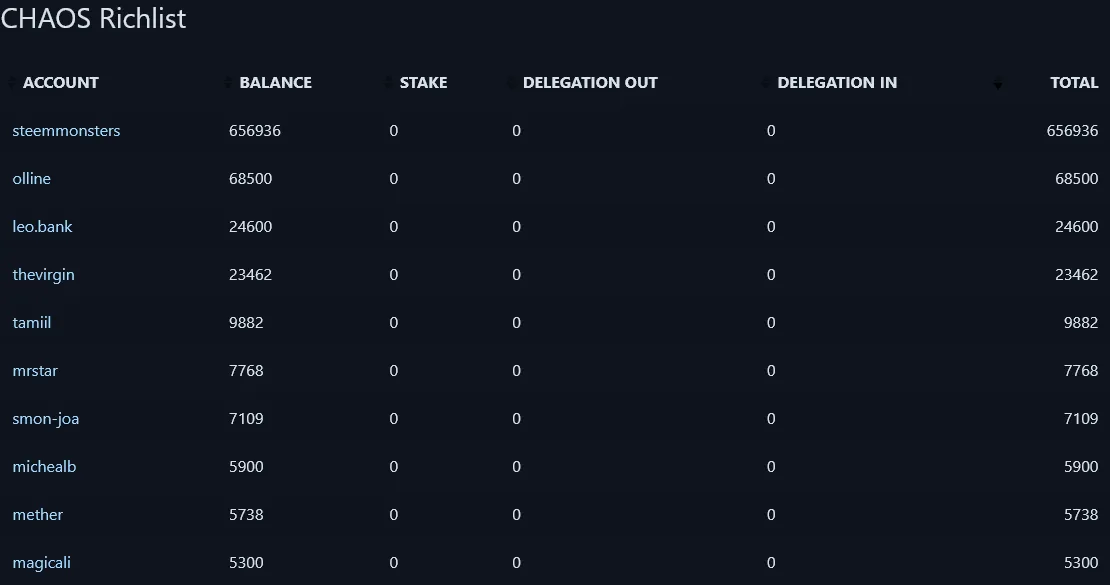
Task: Click the CHAOS Richlist page title
Action: 93,18
